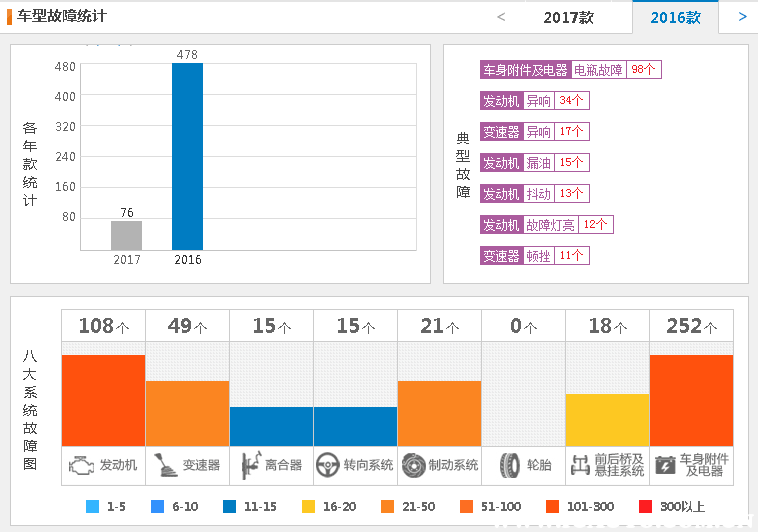Viewport: 758px width, 532px height.
Task: Switch to the 2017款 tab
Action: (568, 18)
